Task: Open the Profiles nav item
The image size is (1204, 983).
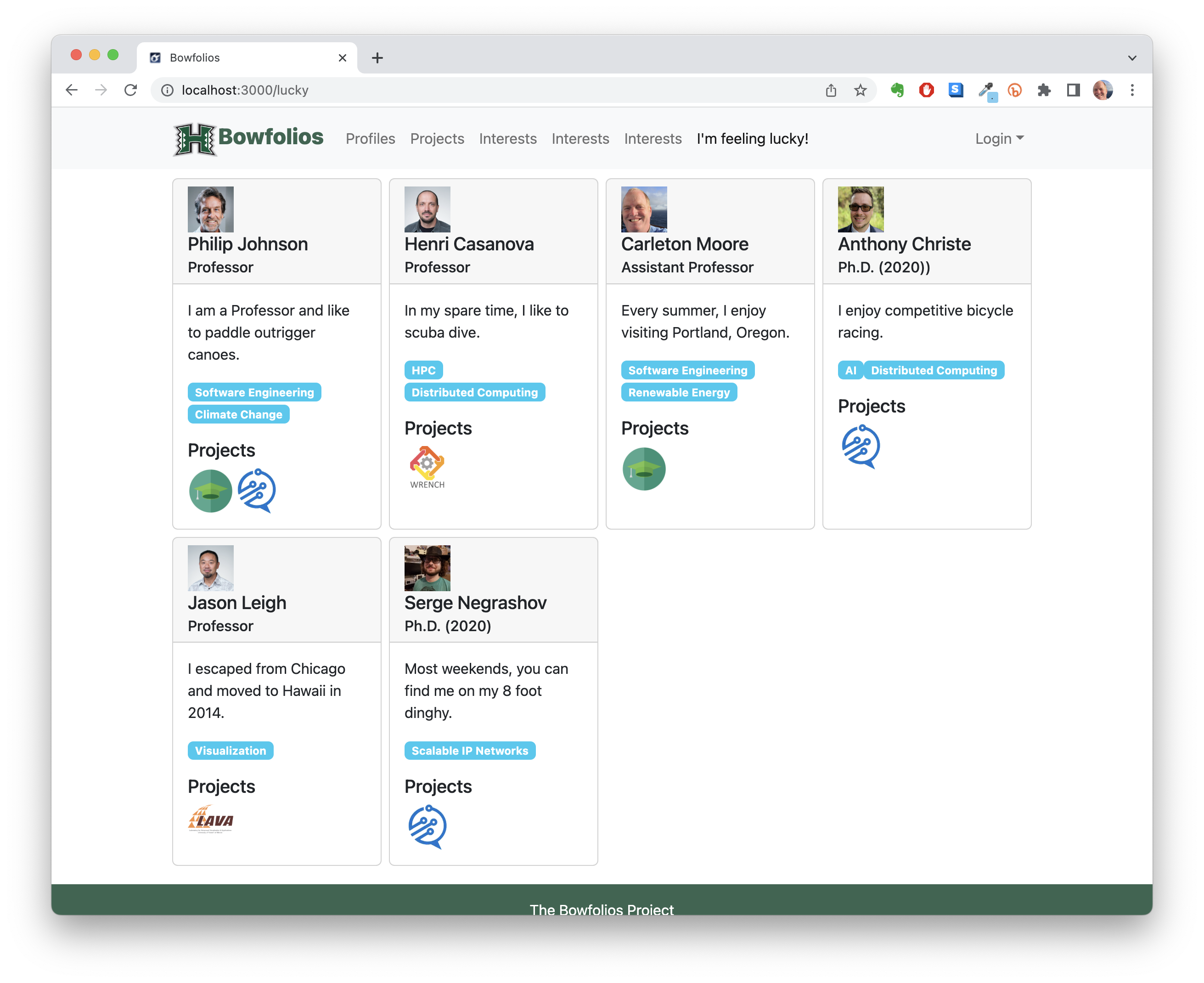Action: 370,139
